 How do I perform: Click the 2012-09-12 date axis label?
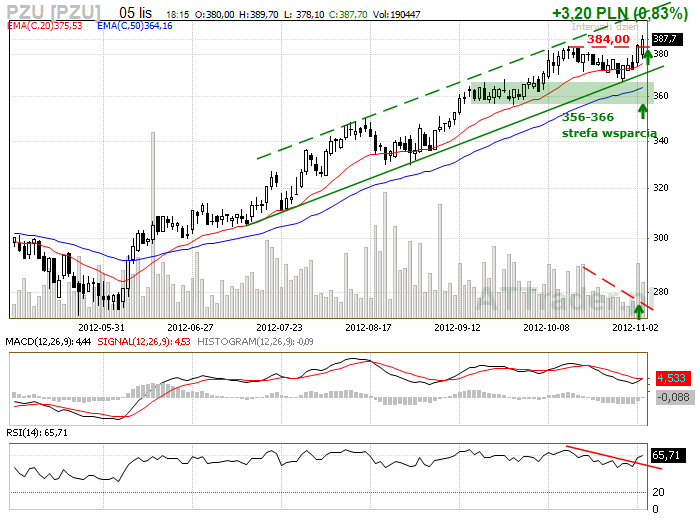point(458,328)
